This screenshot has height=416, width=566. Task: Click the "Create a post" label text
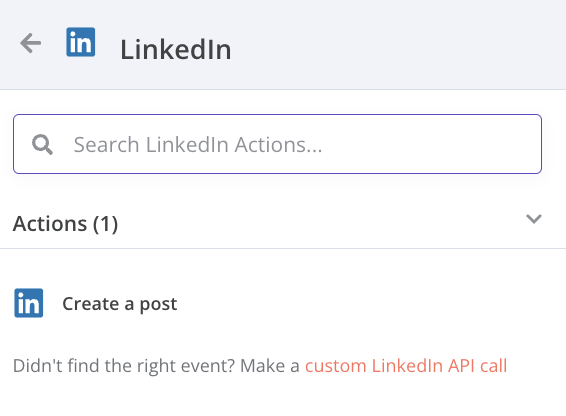[120, 304]
